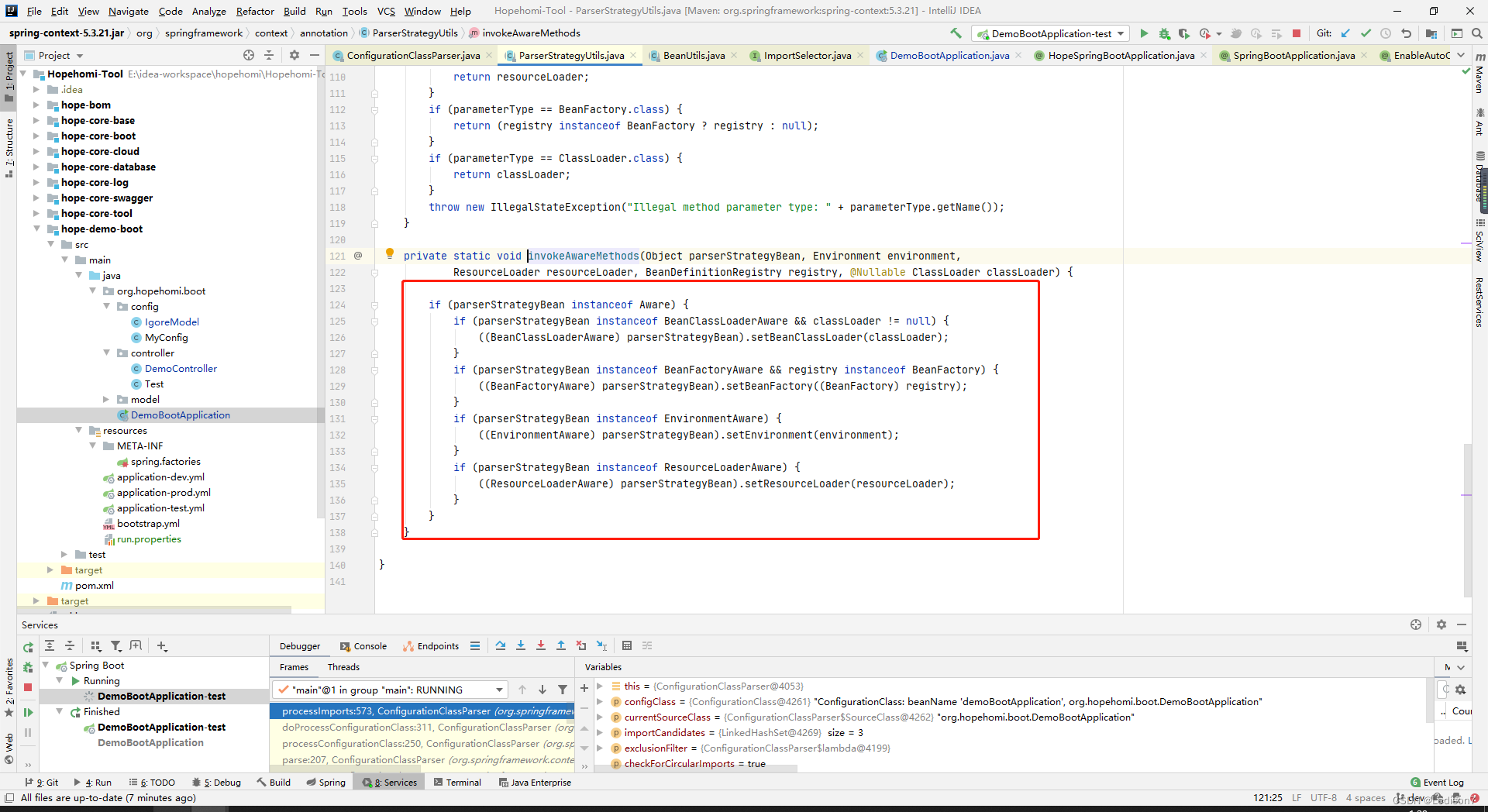Screen dimensions: 1488x812
Task: Open the Event Log in the status bar
Action: click(x=1437, y=783)
